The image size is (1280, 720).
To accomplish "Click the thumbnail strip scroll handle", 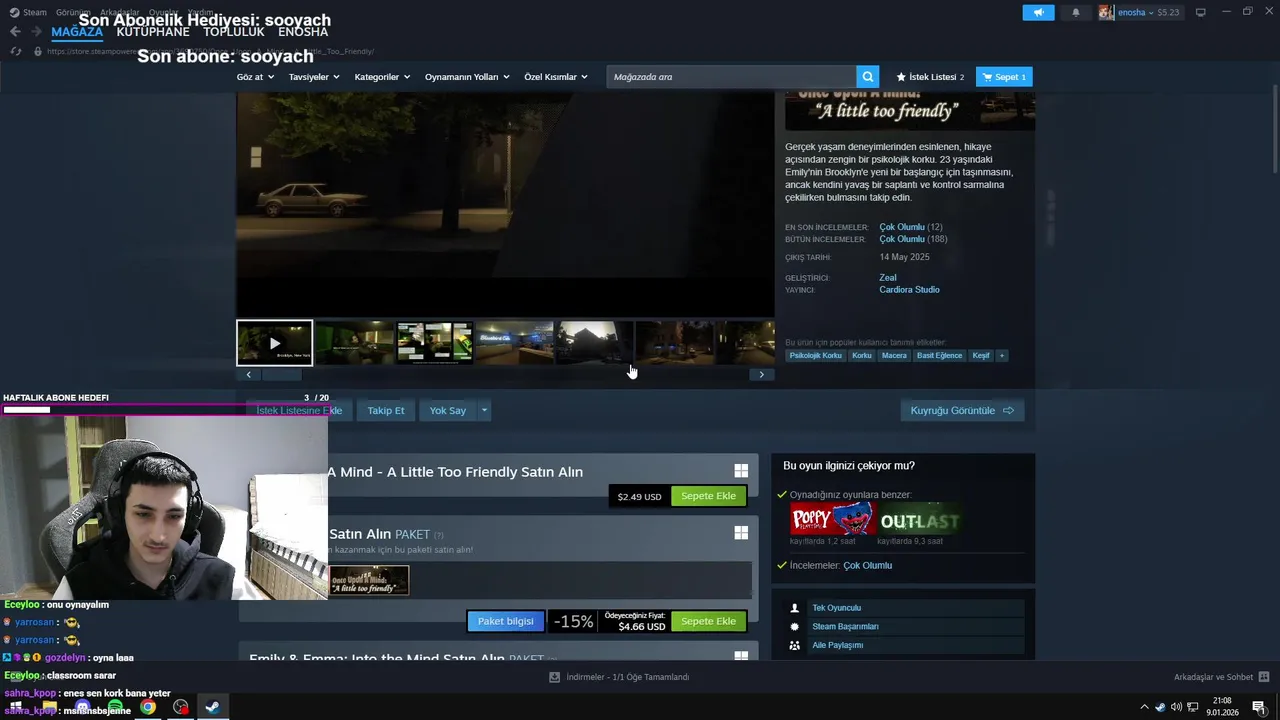I will tap(281, 374).
